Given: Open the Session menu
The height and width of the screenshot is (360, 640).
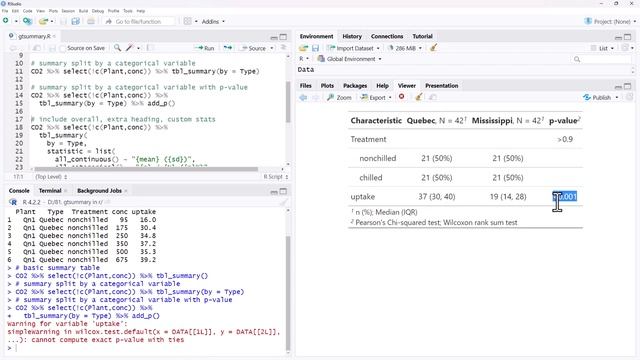Looking at the screenshot, I should [x=68, y=11].
